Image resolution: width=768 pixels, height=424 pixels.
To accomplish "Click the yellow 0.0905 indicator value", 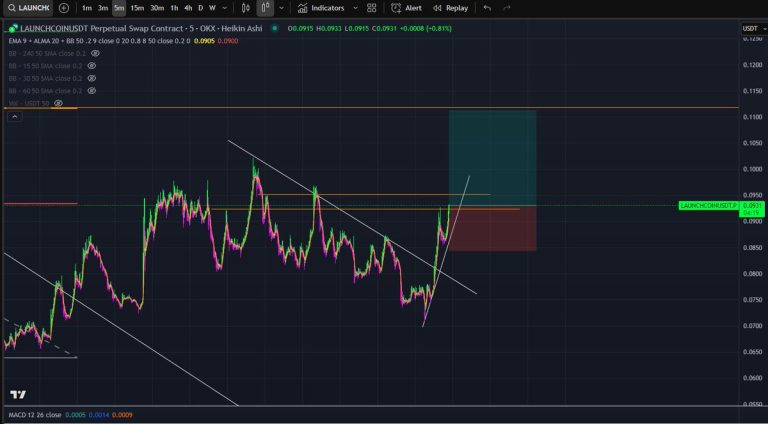I will coord(204,41).
